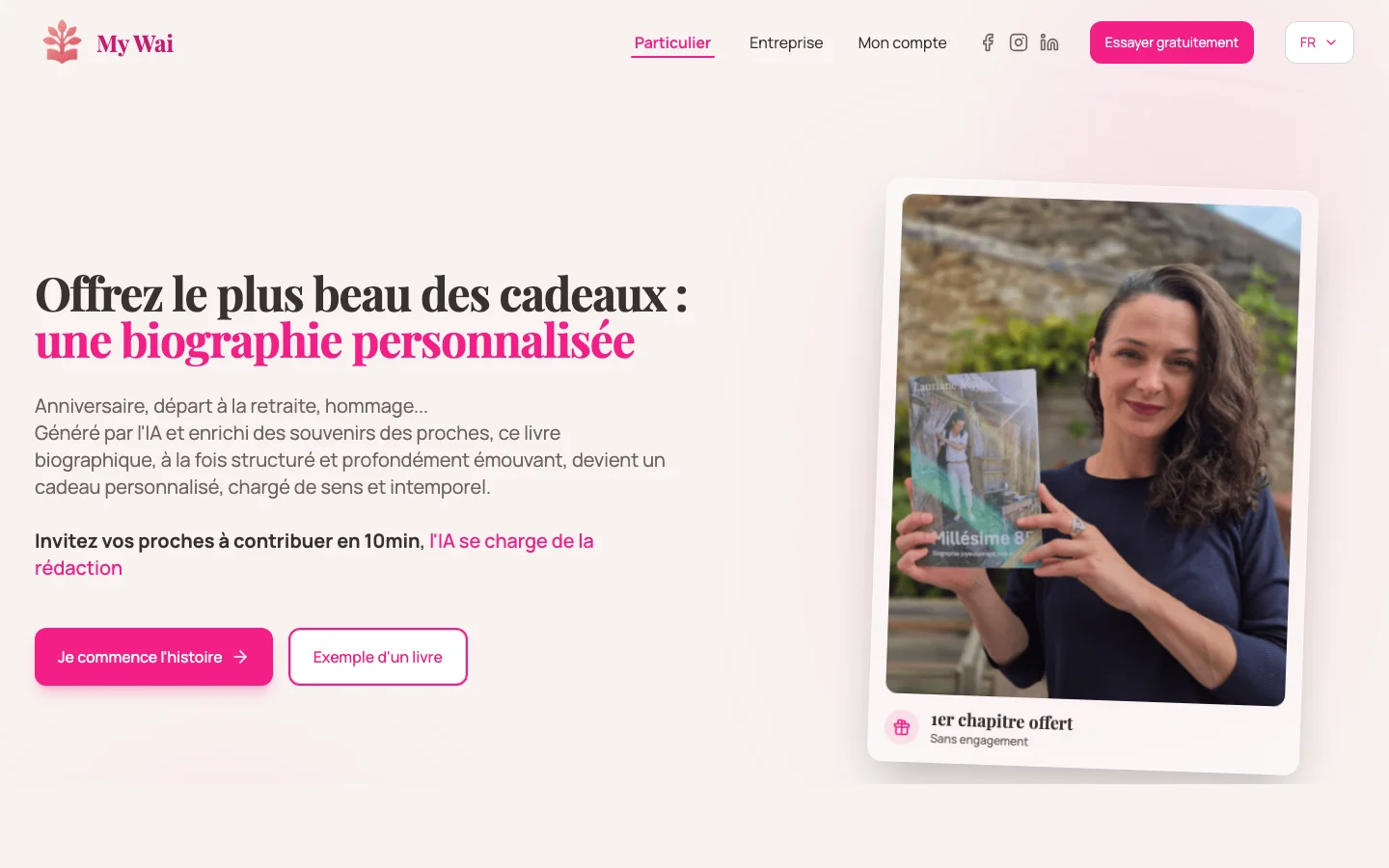Click the une biographie personnalisée heading
This screenshot has height=868, width=1389.
[x=335, y=341]
